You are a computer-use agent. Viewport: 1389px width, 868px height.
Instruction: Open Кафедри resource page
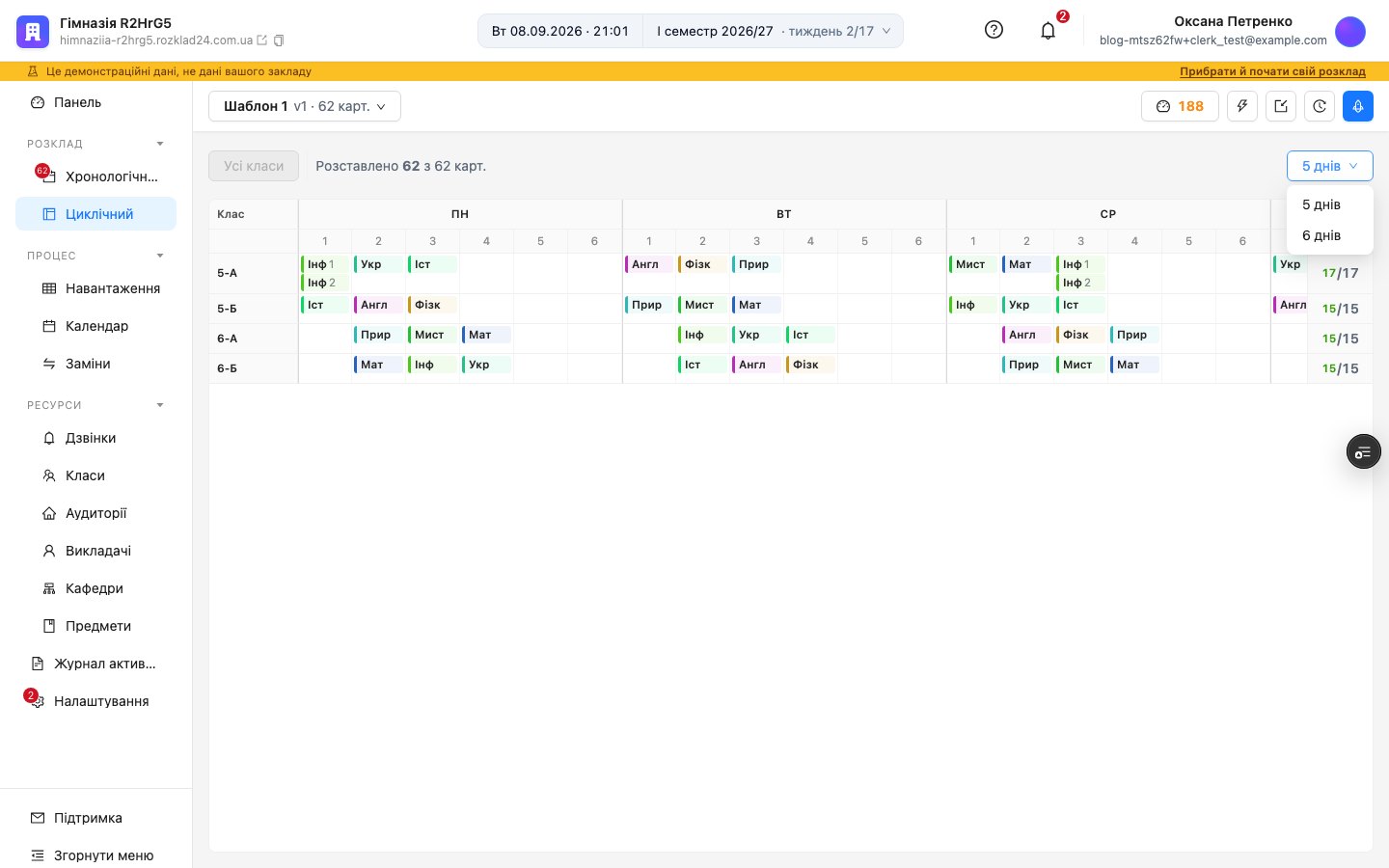tap(96, 588)
